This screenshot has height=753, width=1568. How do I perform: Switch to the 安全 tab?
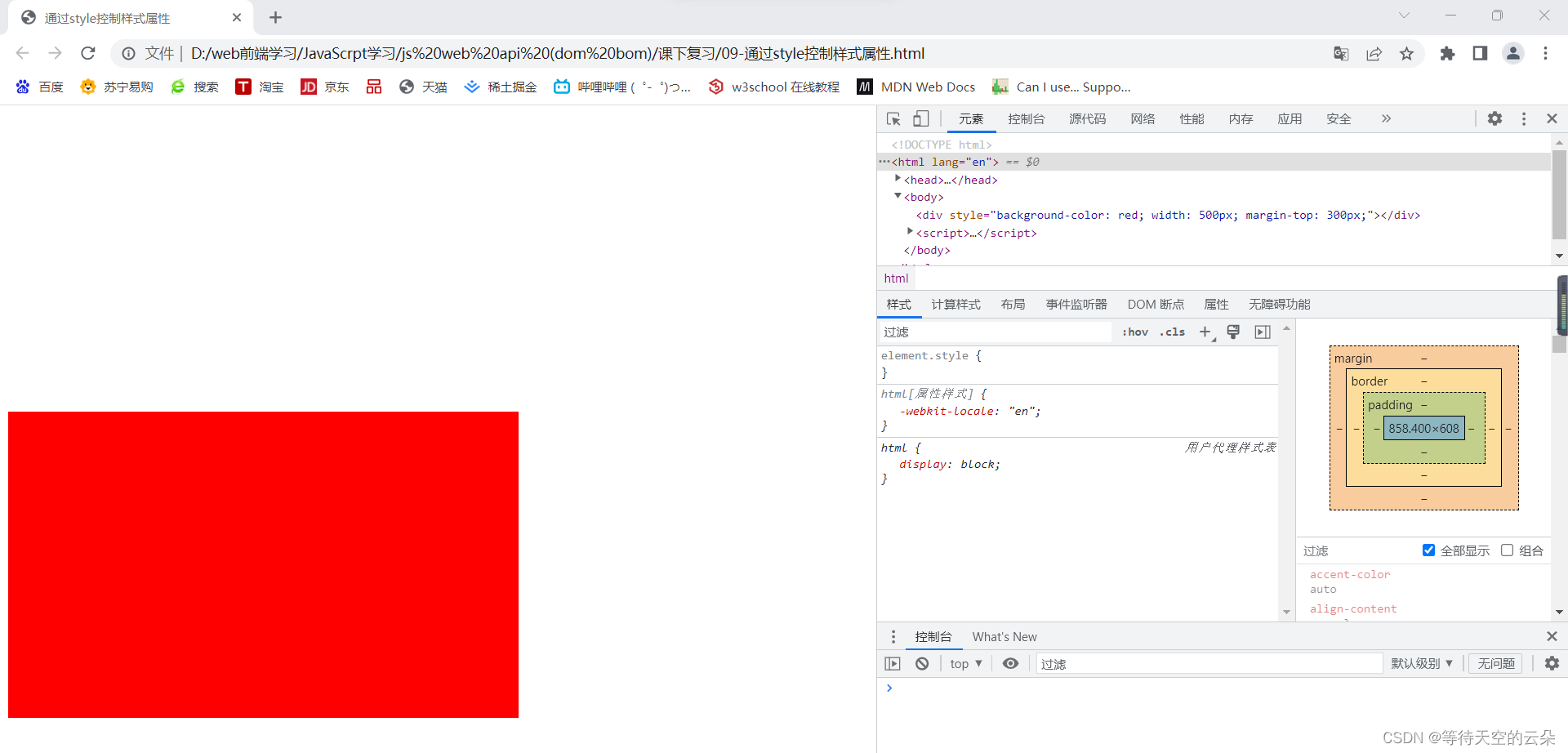1339,119
